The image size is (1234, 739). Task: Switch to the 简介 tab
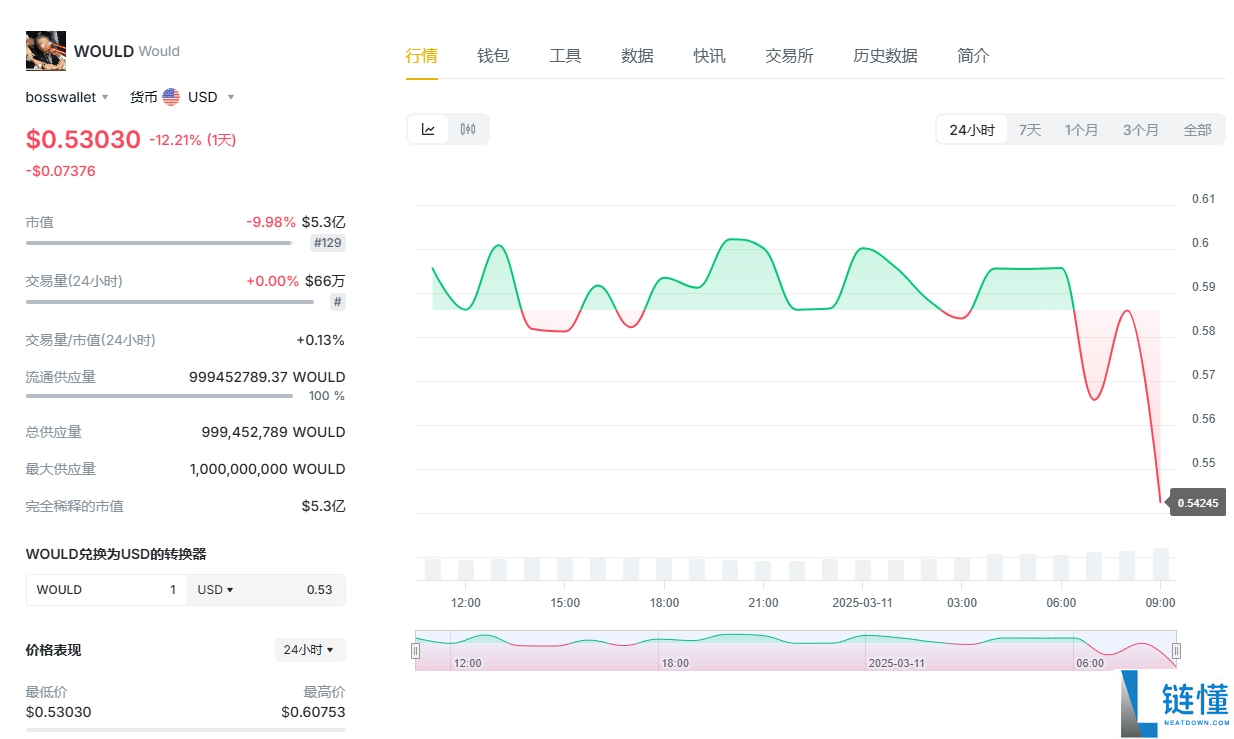[973, 56]
